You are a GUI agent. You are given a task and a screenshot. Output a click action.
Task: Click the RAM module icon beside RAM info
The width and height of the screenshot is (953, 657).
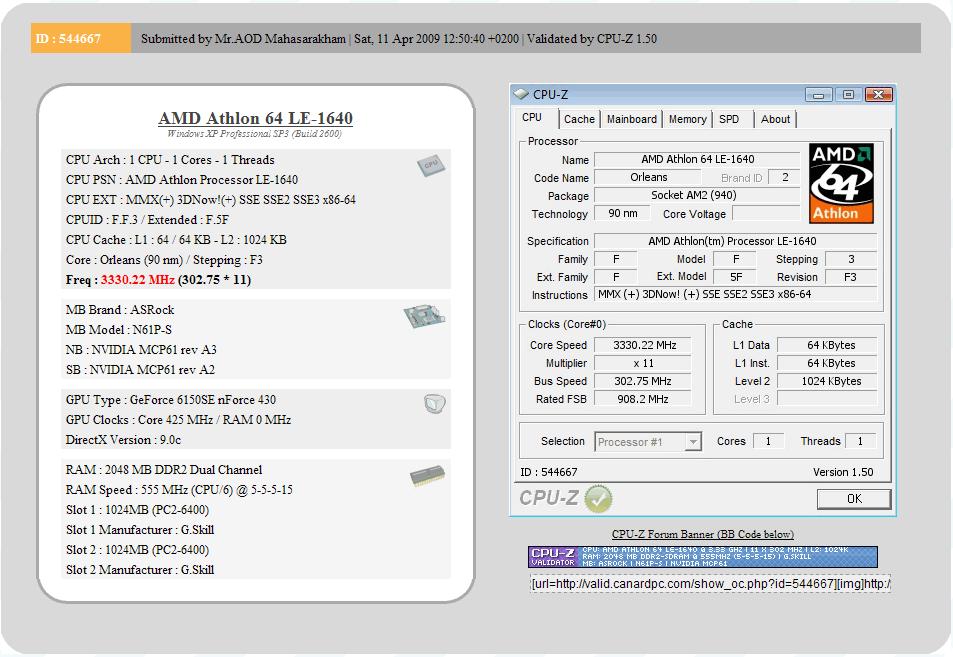(427, 476)
